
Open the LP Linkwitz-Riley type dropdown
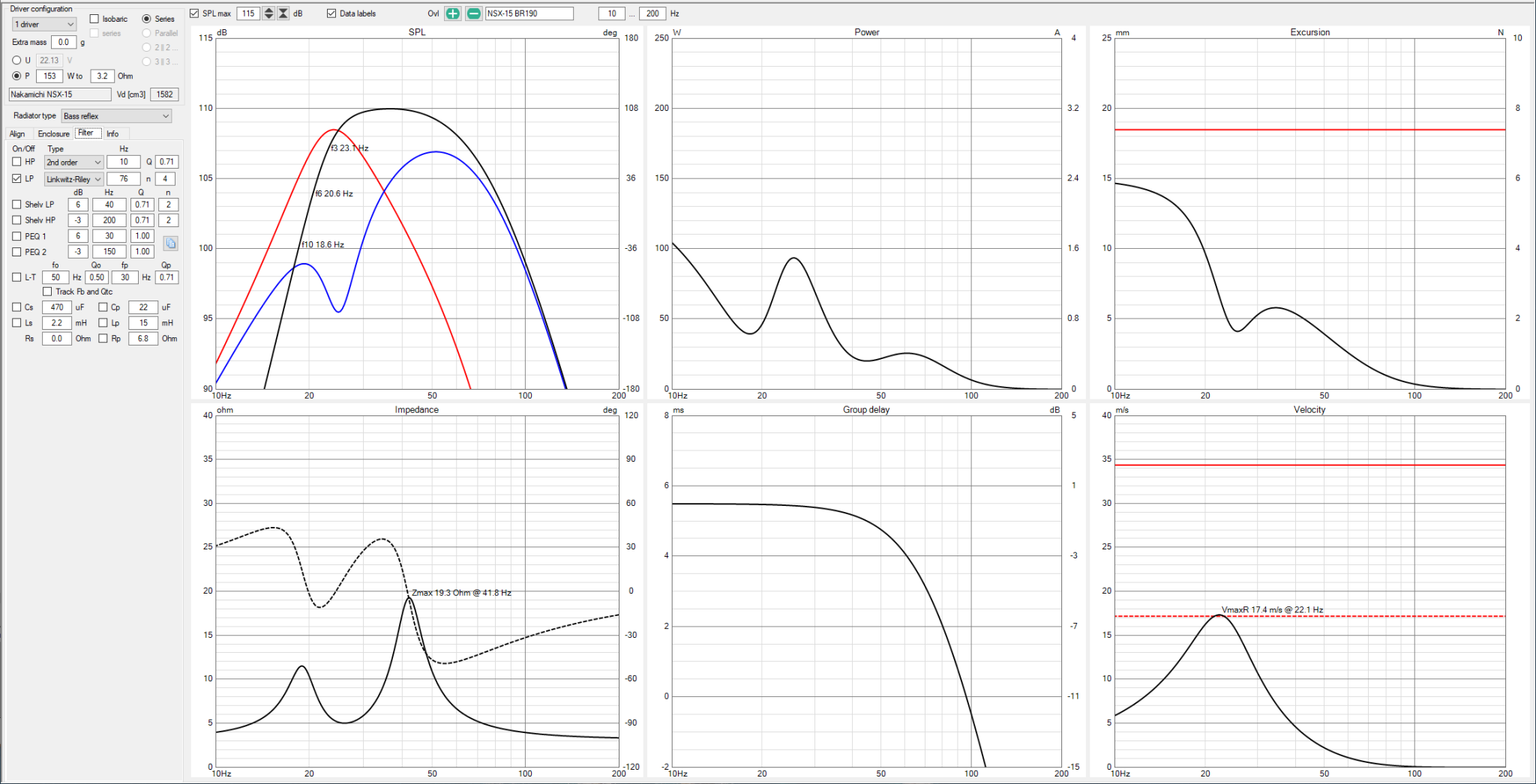point(73,179)
